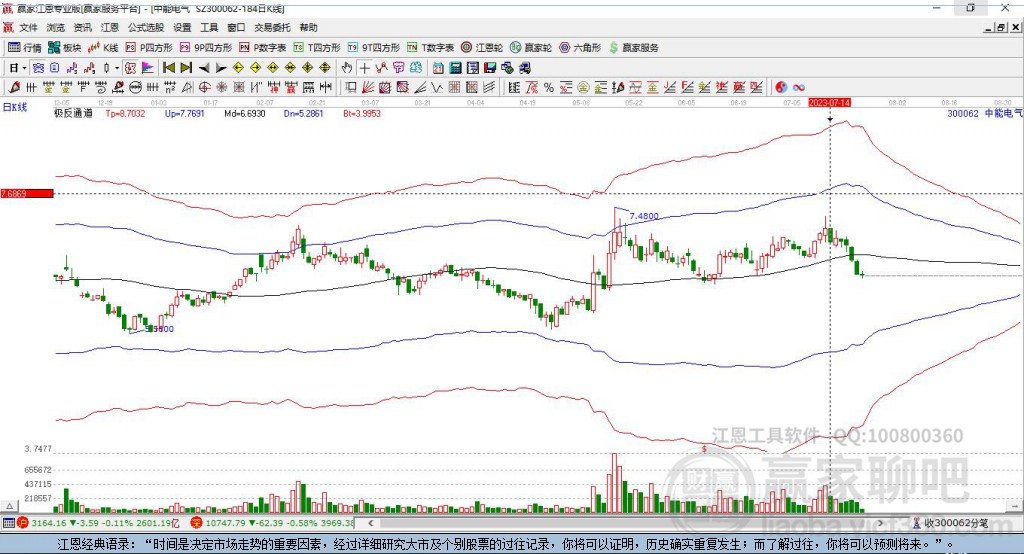This screenshot has width=1024, height=554.
Task: Click the black left arrow step-back icon
Action: [x=204, y=68]
